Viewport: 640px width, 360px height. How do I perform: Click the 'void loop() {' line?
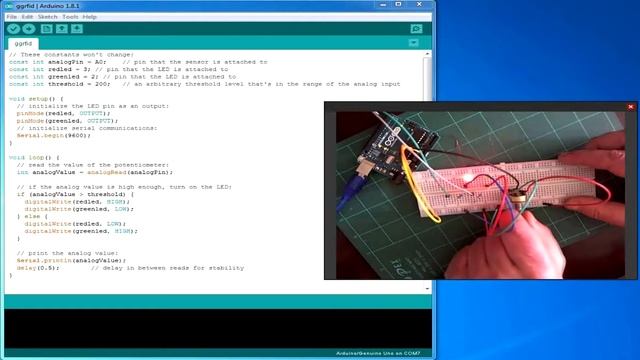pyautogui.click(x=34, y=158)
